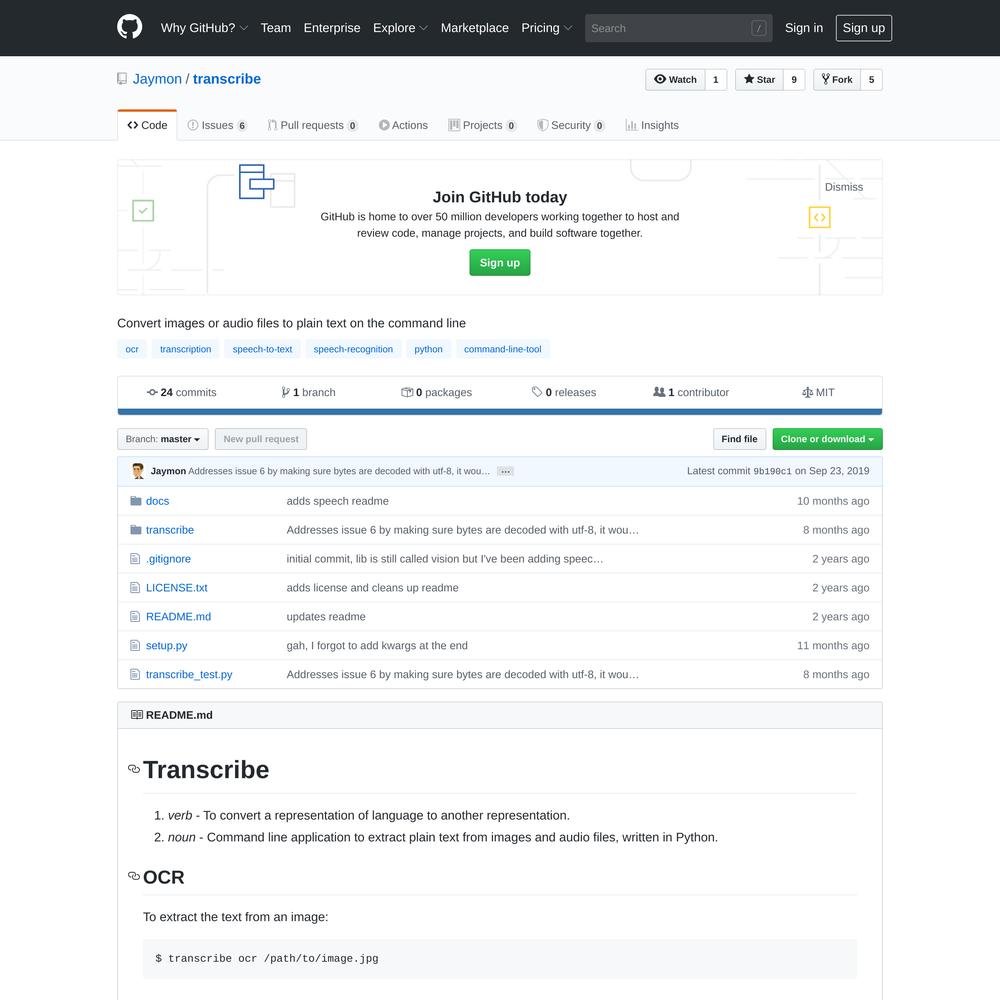Expand the commit message ellipsis button
Image resolution: width=1000 pixels, height=1000 pixels.
506,471
